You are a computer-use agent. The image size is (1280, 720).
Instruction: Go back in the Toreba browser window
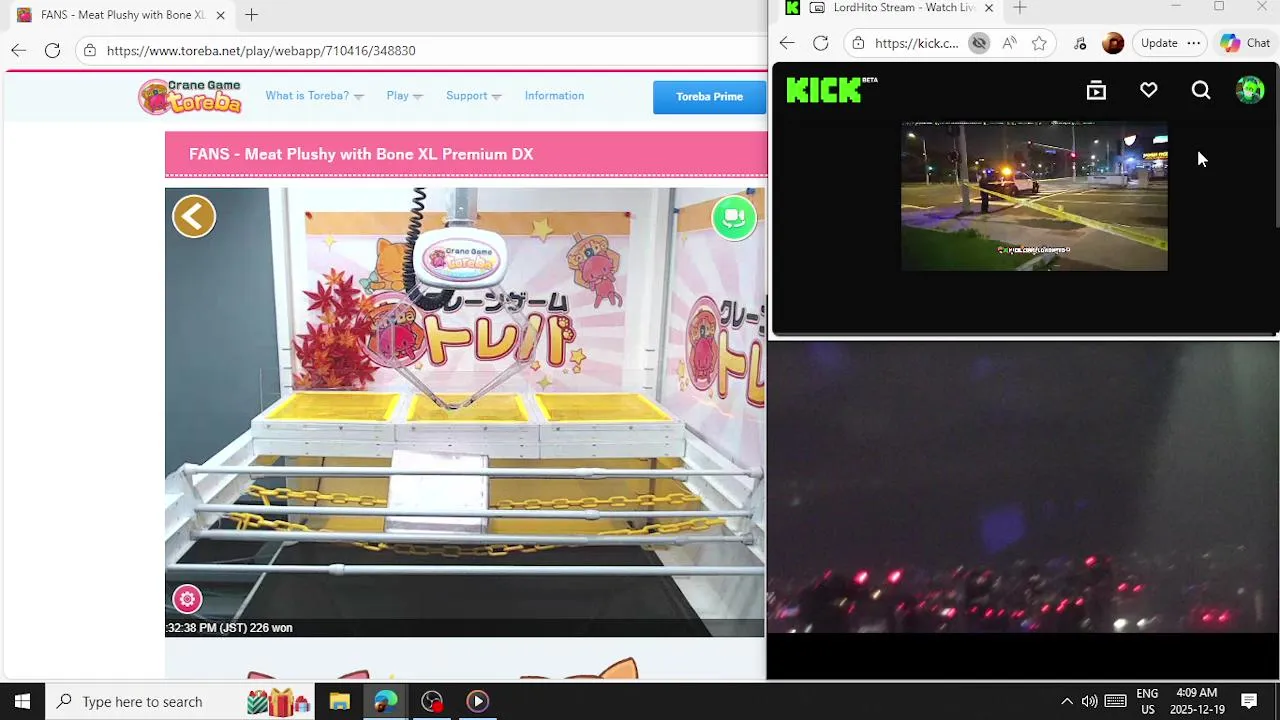(x=18, y=50)
